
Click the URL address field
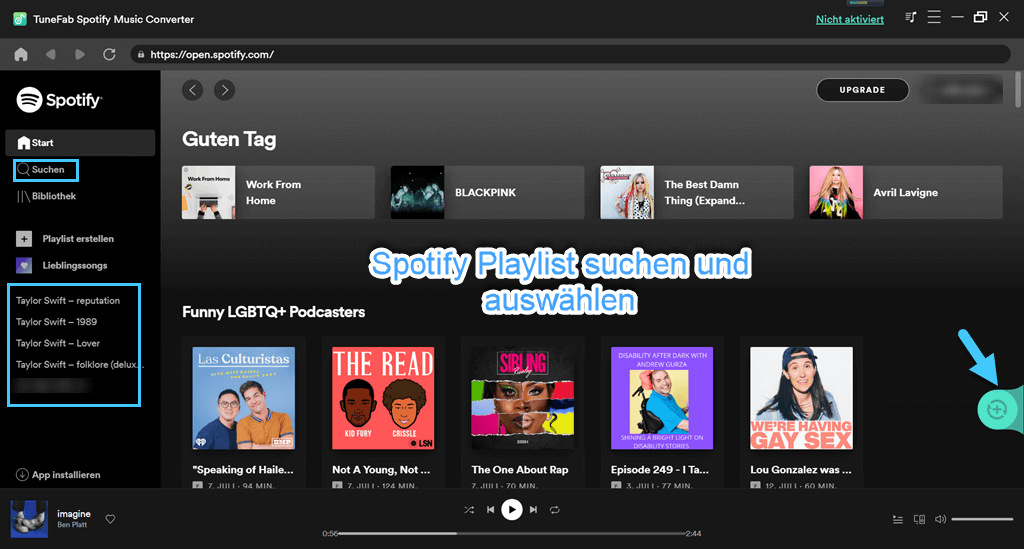(x=570, y=54)
